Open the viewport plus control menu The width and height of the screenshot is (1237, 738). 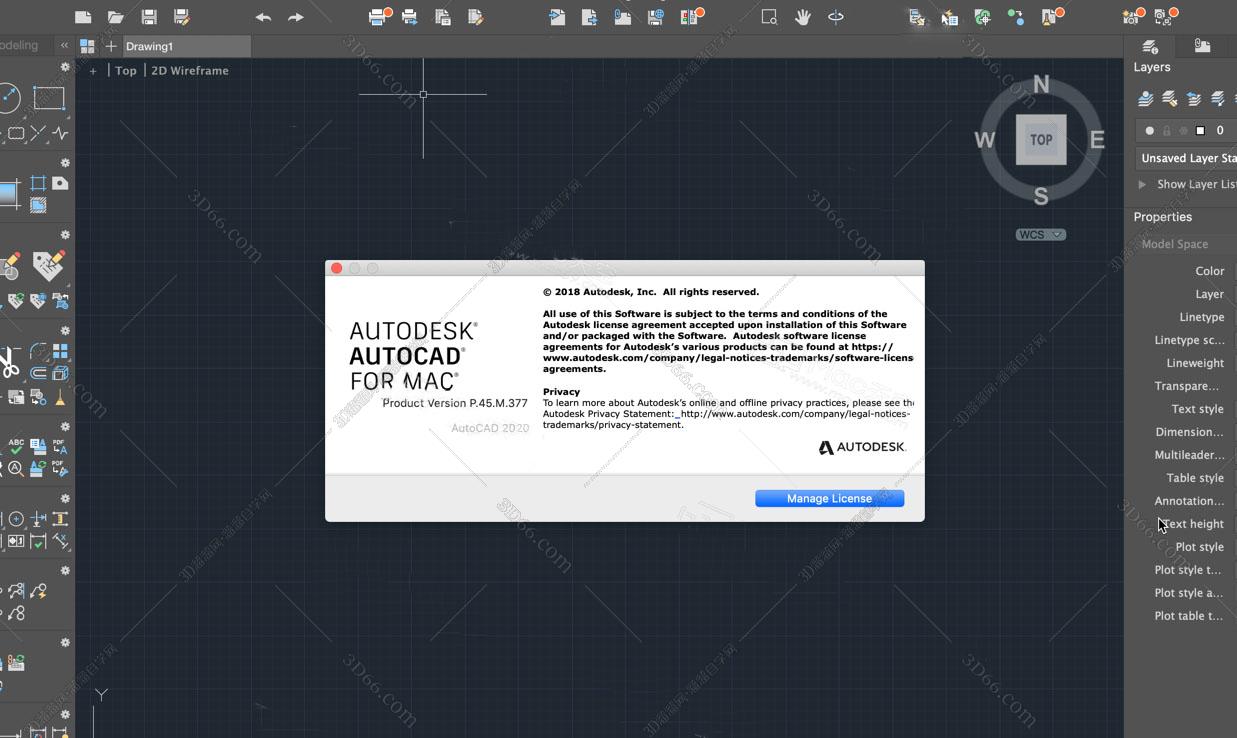(93, 71)
